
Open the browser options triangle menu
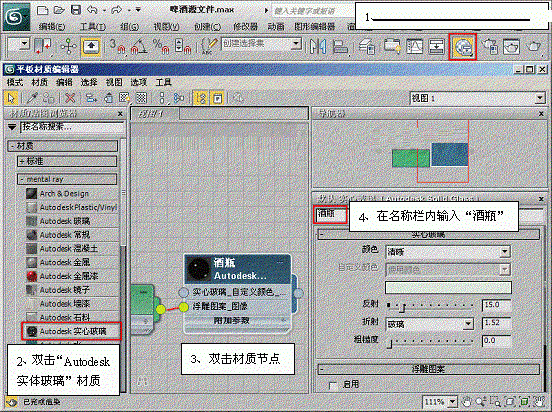pos(12,127)
